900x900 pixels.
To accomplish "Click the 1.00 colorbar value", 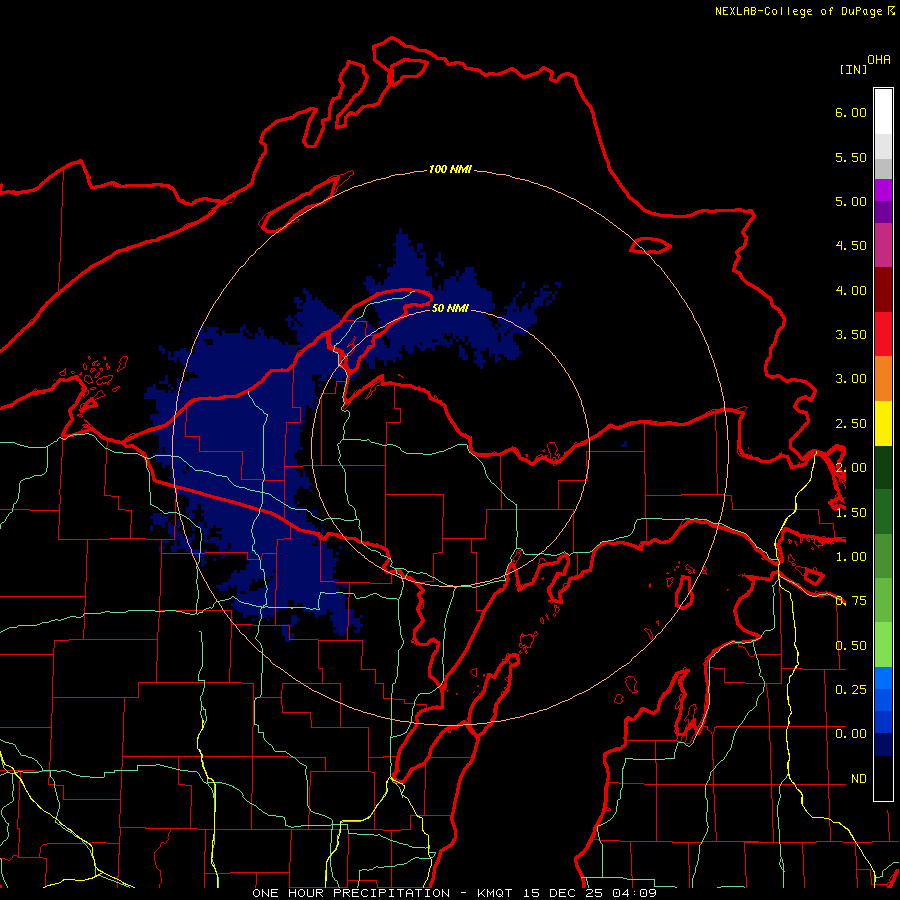I will (x=851, y=557).
